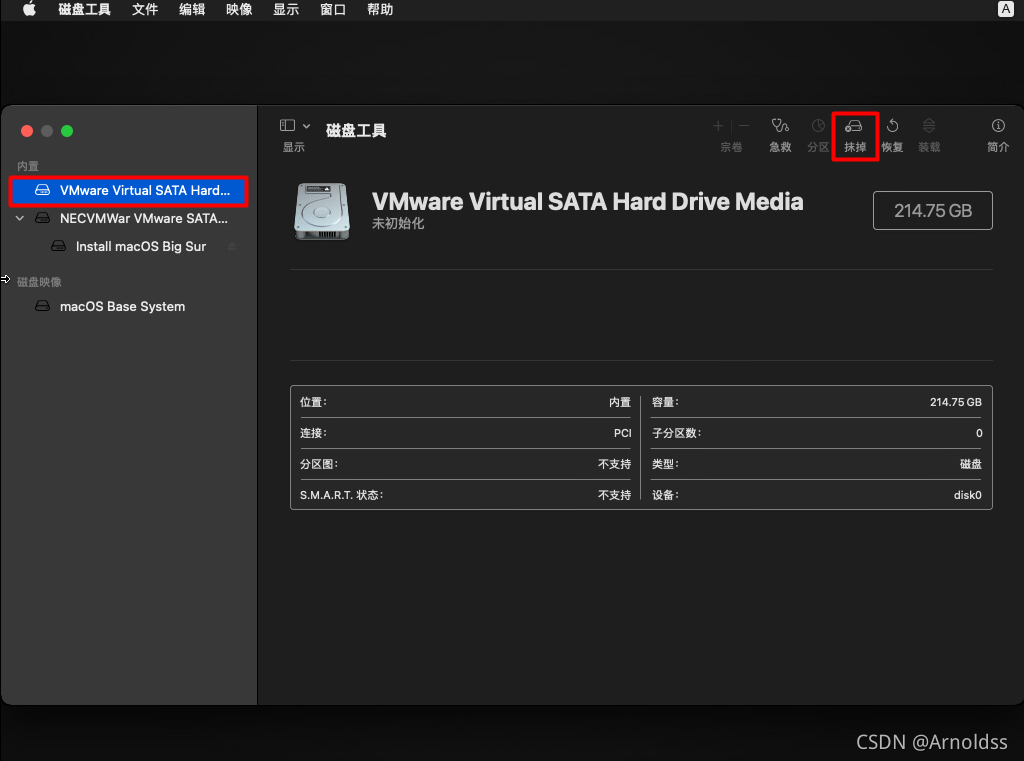Open the 帮助 menu
This screenshot has height=761, width=1024.
point(380,9)
